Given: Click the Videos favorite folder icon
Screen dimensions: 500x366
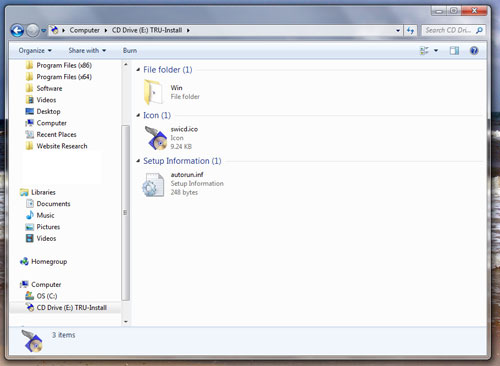Looking at the screenshot, I should point(30,100).
